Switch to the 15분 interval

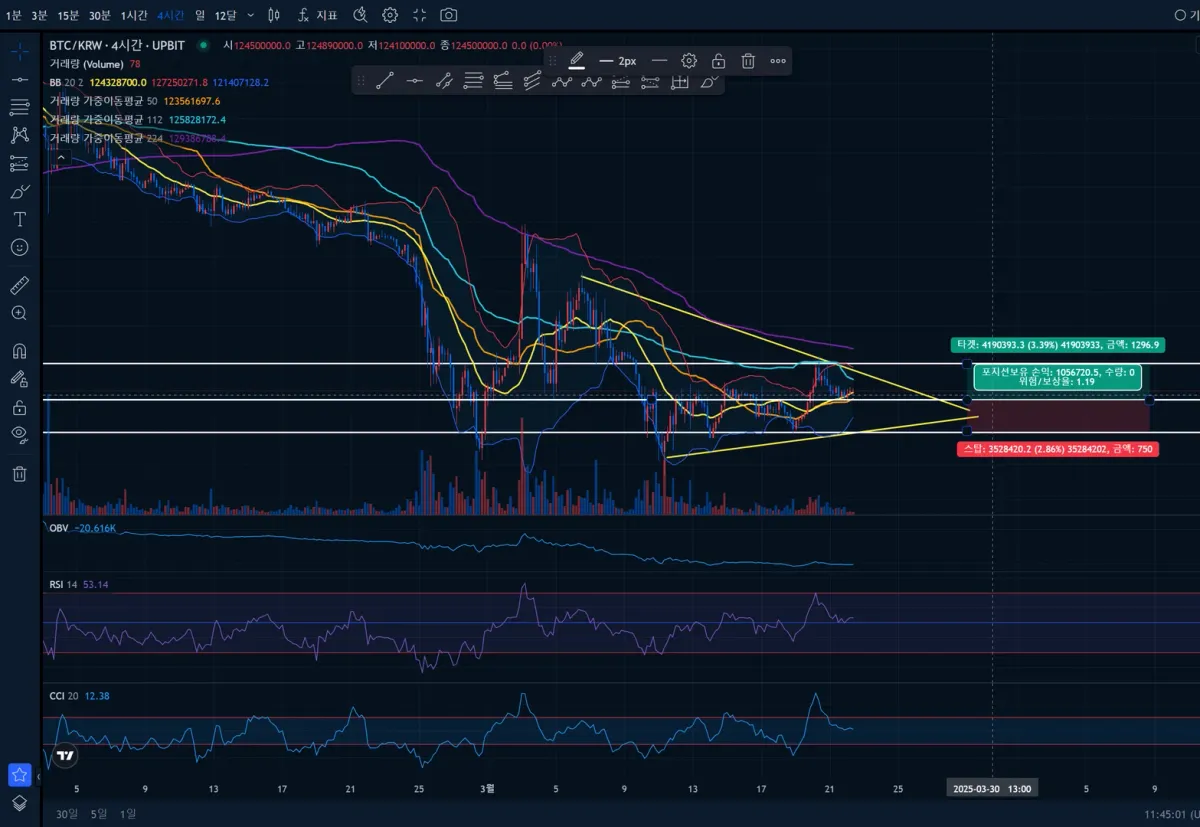[x=68, y=15]
